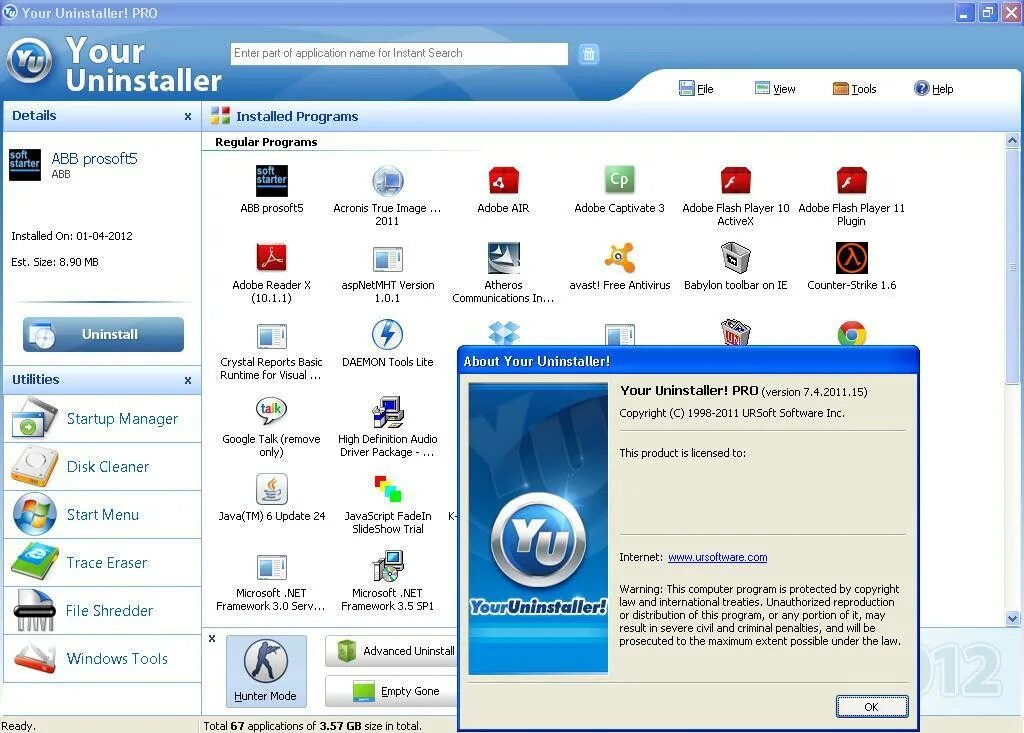Click OK in About dialog
The width and height of the screenshot is (1024, 733).
(x=872, y=707)
